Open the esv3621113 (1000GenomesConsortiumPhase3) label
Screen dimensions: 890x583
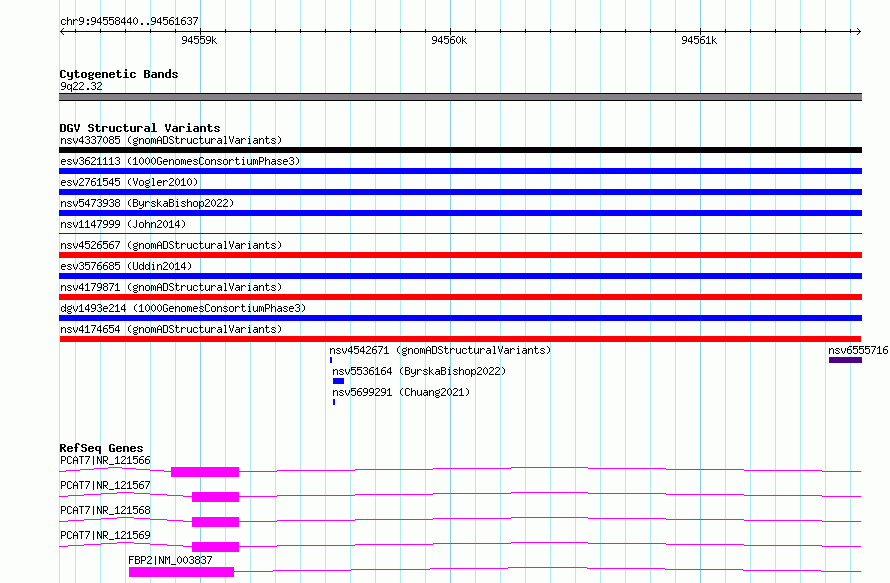[180, 161]
